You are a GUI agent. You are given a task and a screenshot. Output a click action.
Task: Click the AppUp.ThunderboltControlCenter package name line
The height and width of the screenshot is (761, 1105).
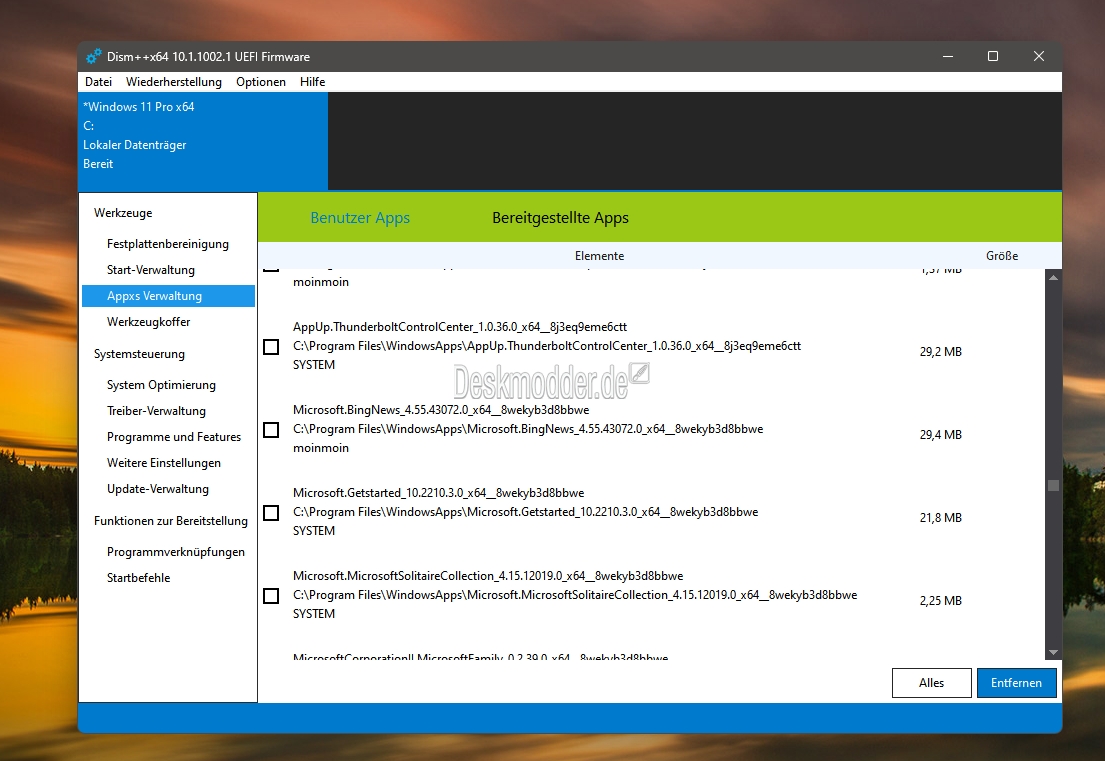click(x=460, y=327)
